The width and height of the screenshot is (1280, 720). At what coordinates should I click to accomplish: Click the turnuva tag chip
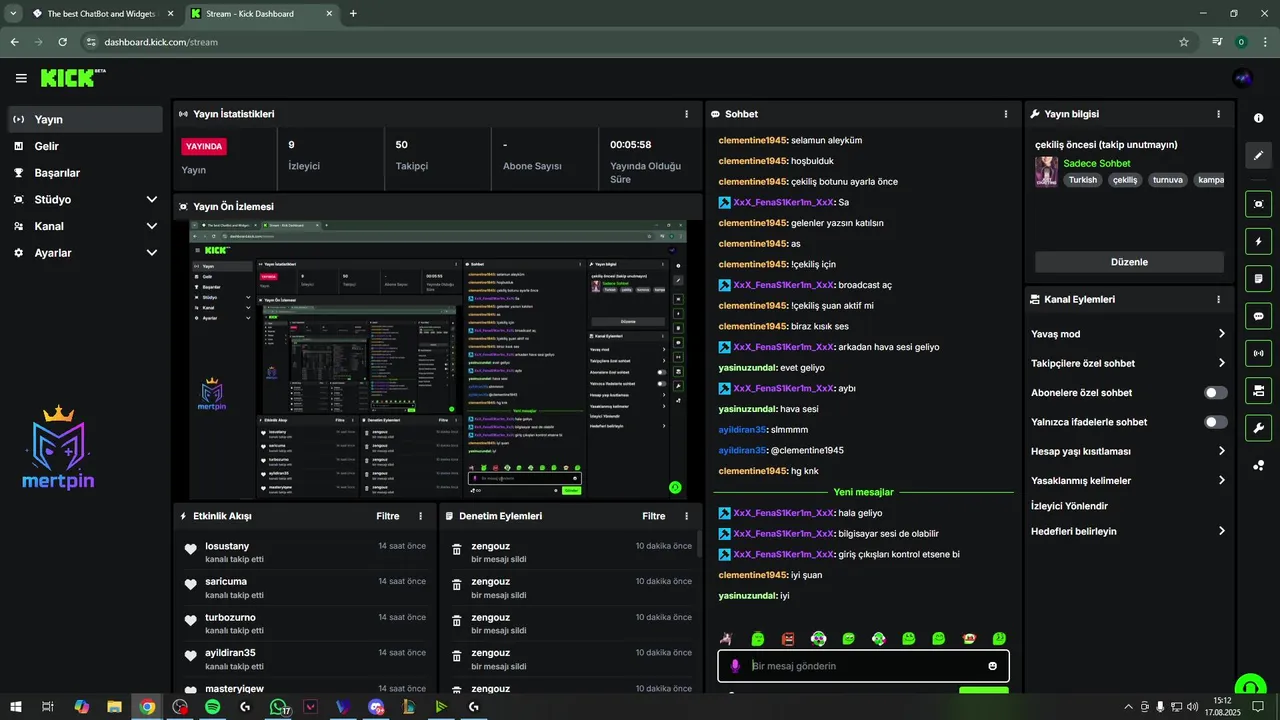(x=1168, y=180)
